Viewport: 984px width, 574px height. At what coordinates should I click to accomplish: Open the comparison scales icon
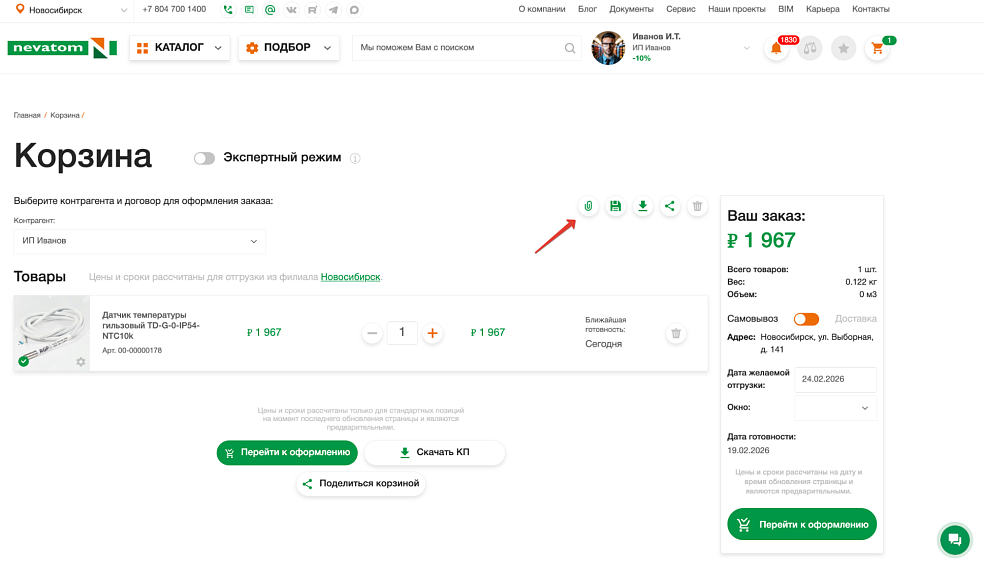810,48
